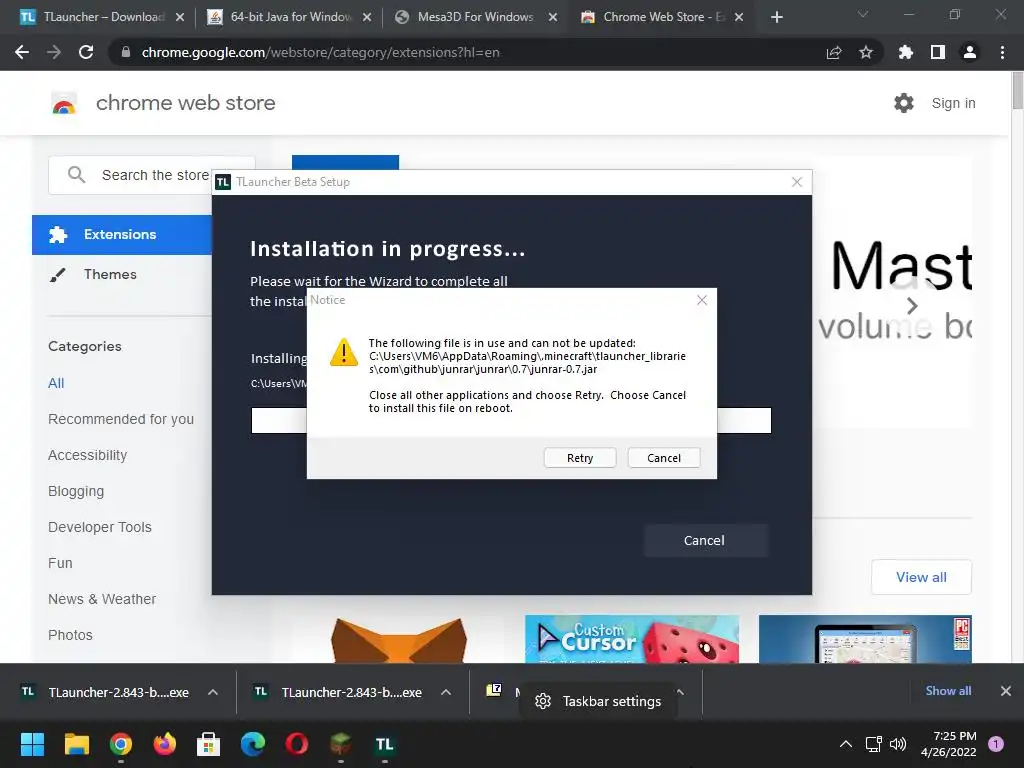Expand first TLauncher download options chevron
Viewport: 1024px width, 768px height.
(213, 692)
